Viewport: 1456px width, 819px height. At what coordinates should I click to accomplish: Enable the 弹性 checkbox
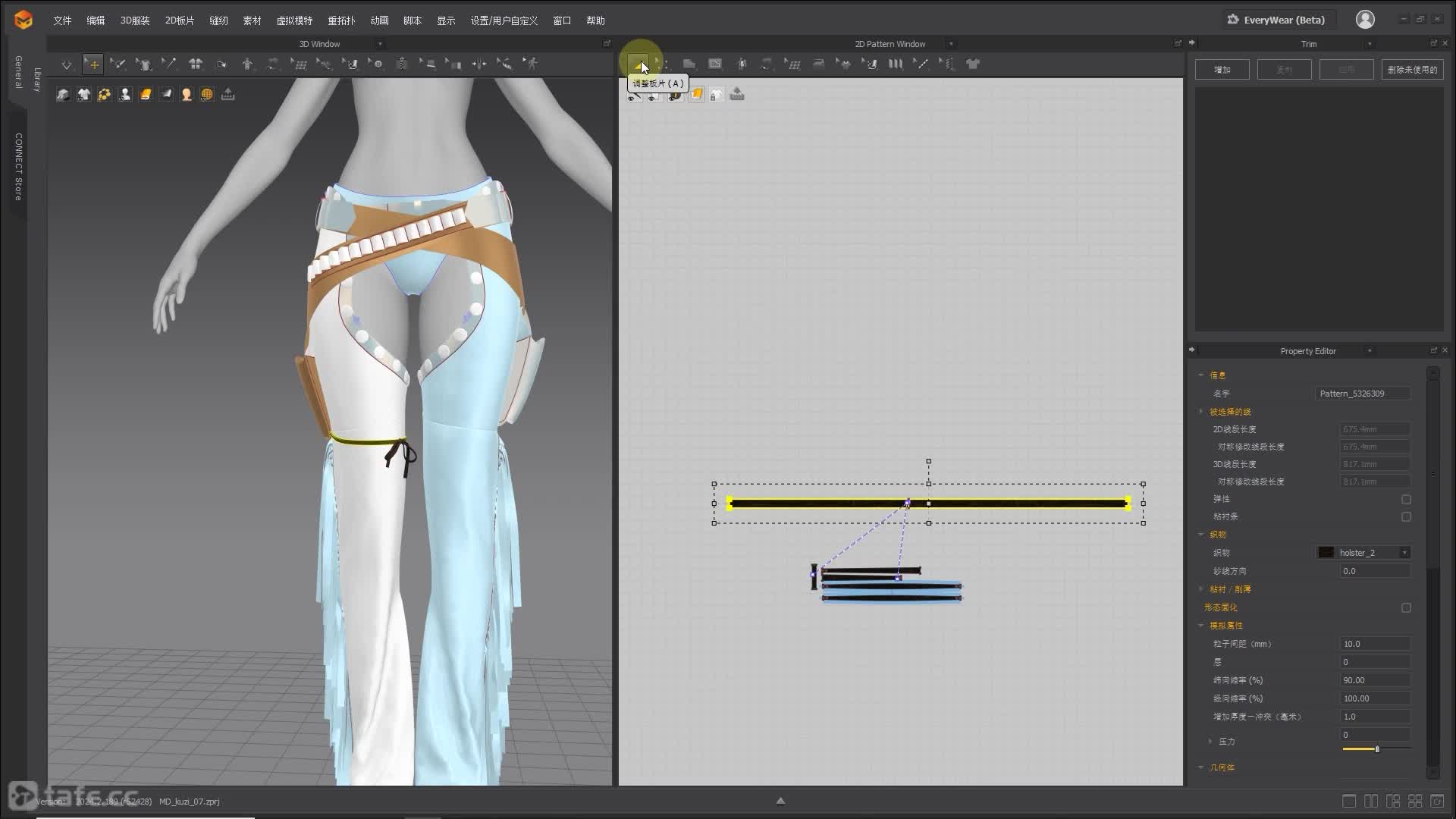click(1406, 499)
